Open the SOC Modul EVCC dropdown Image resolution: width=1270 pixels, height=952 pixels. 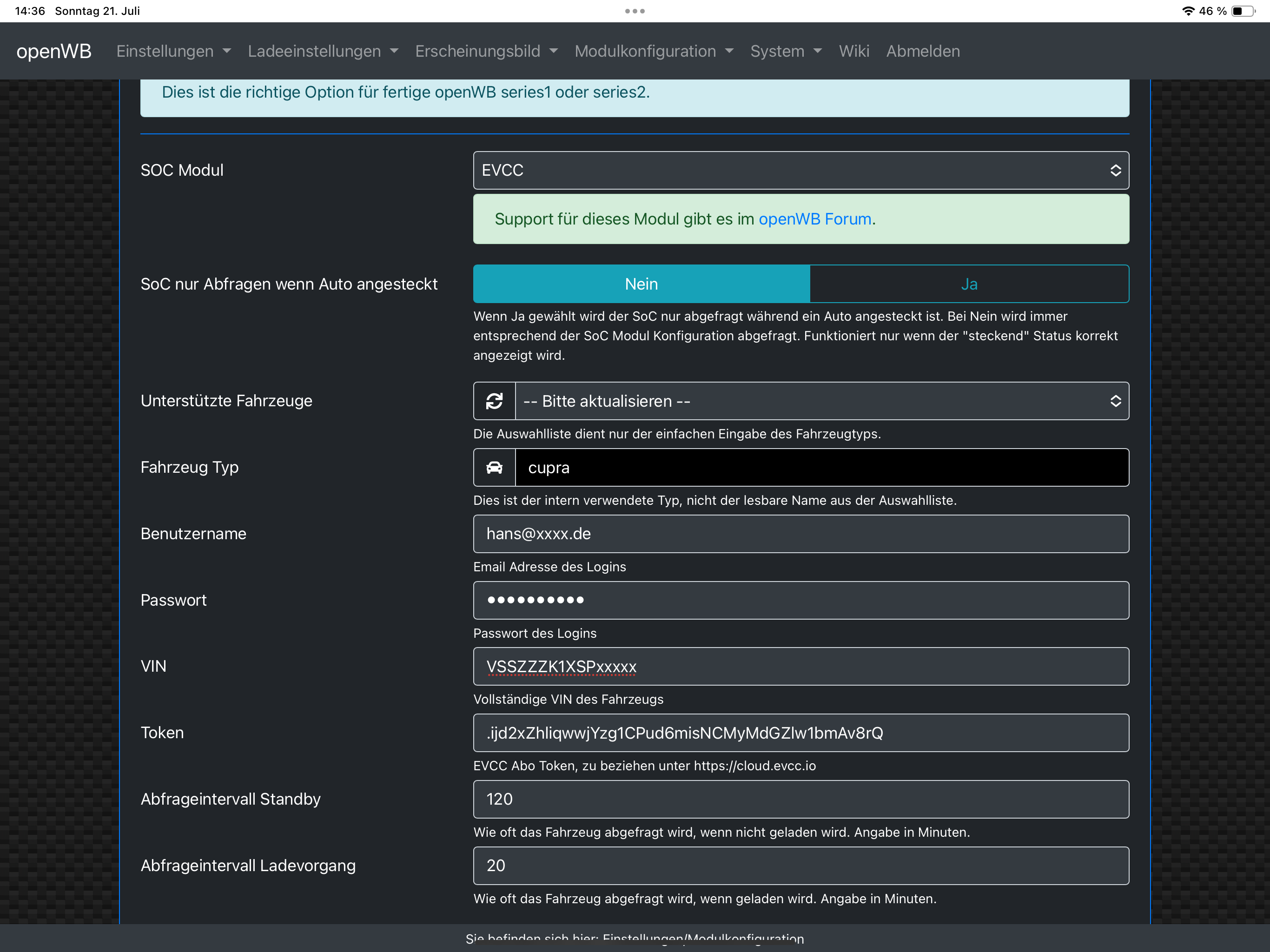[x=800, y=170]
